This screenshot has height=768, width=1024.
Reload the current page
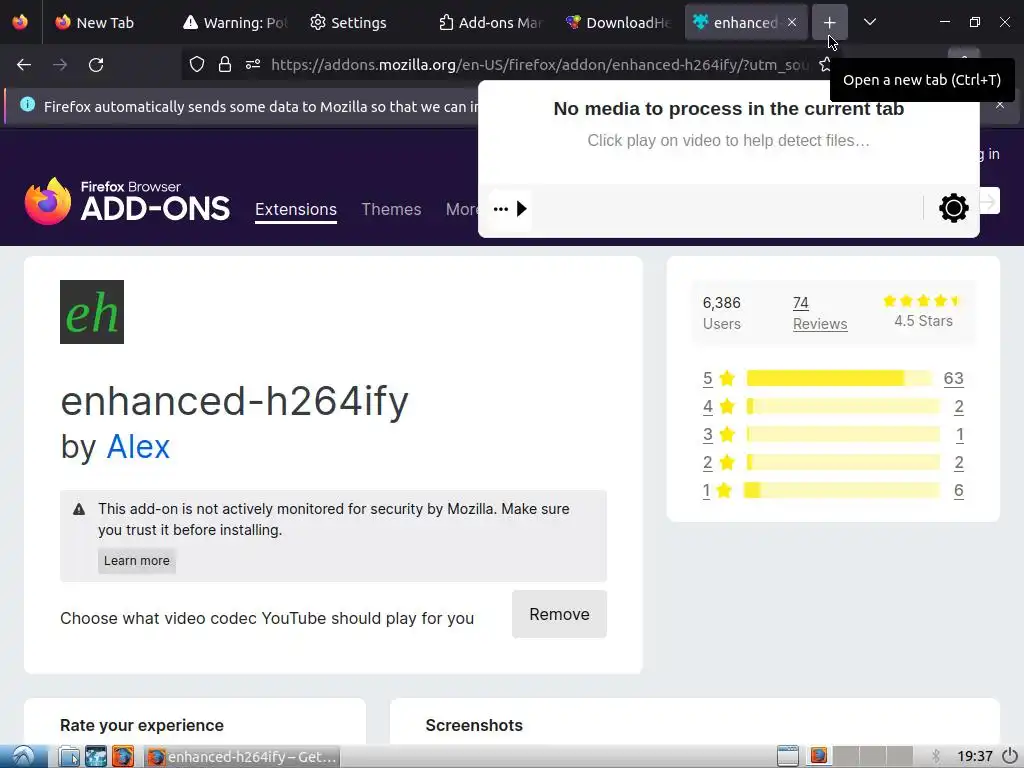click(96, 65)
